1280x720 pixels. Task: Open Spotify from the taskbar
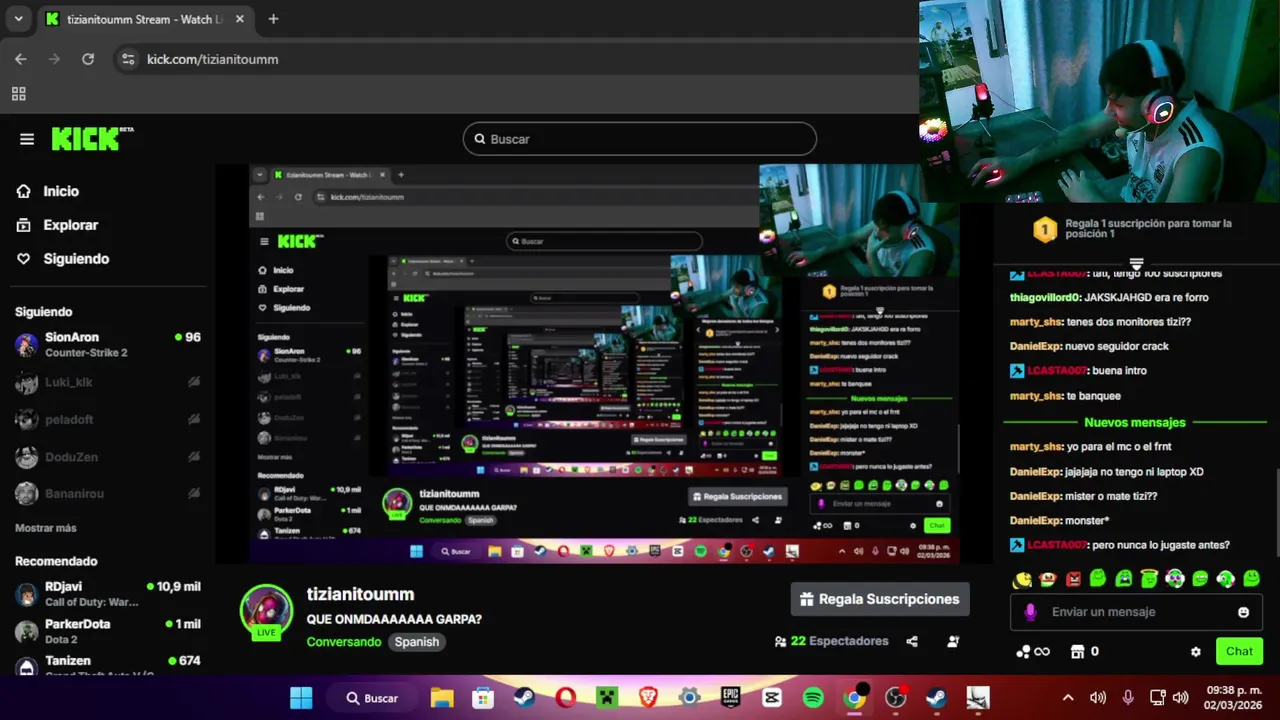point(813,698)
